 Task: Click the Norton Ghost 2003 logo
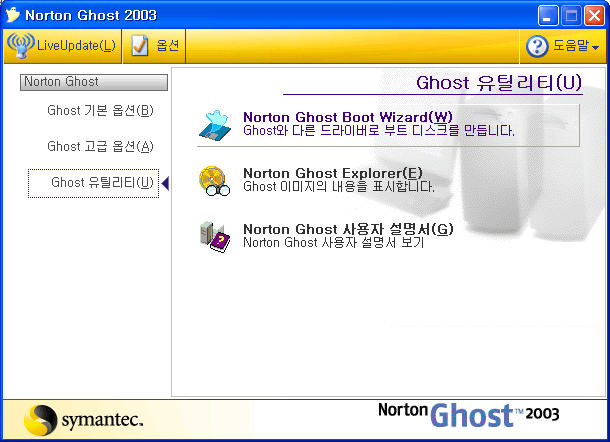point(468,414)
